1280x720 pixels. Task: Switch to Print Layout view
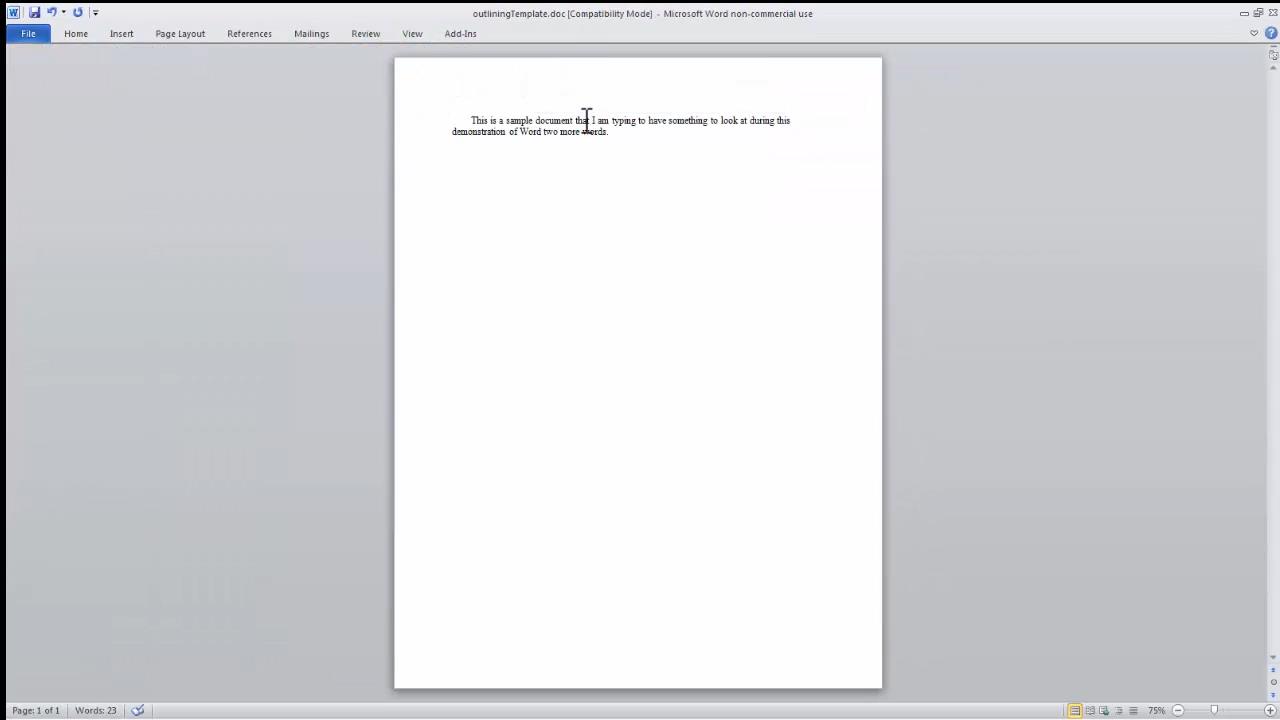point(1075,710)
